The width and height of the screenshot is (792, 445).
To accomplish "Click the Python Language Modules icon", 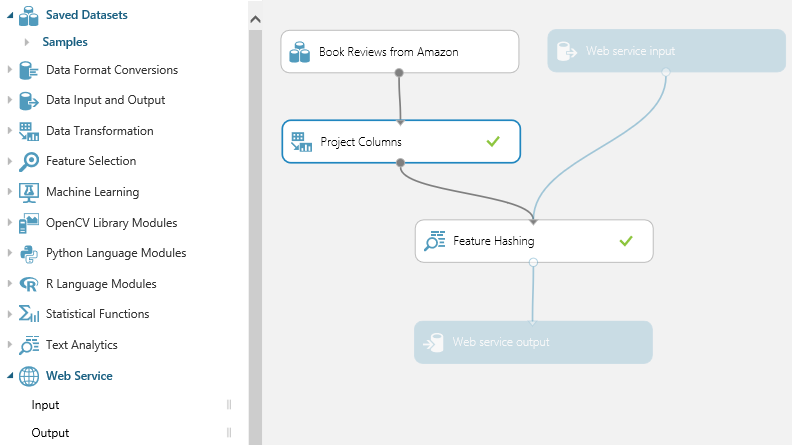I will (x=29, y=254).
